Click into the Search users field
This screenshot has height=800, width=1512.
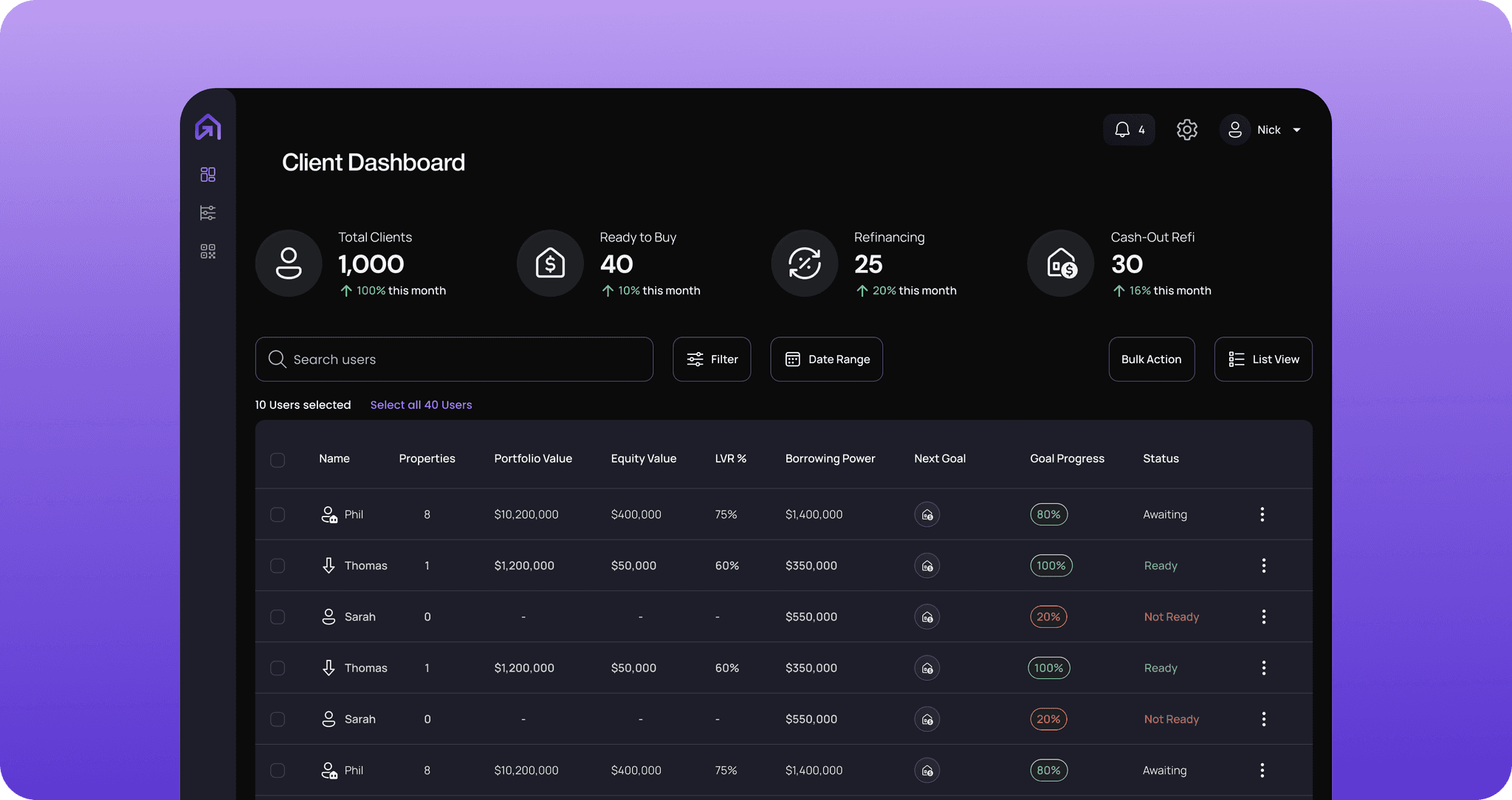tap(454, 359)
